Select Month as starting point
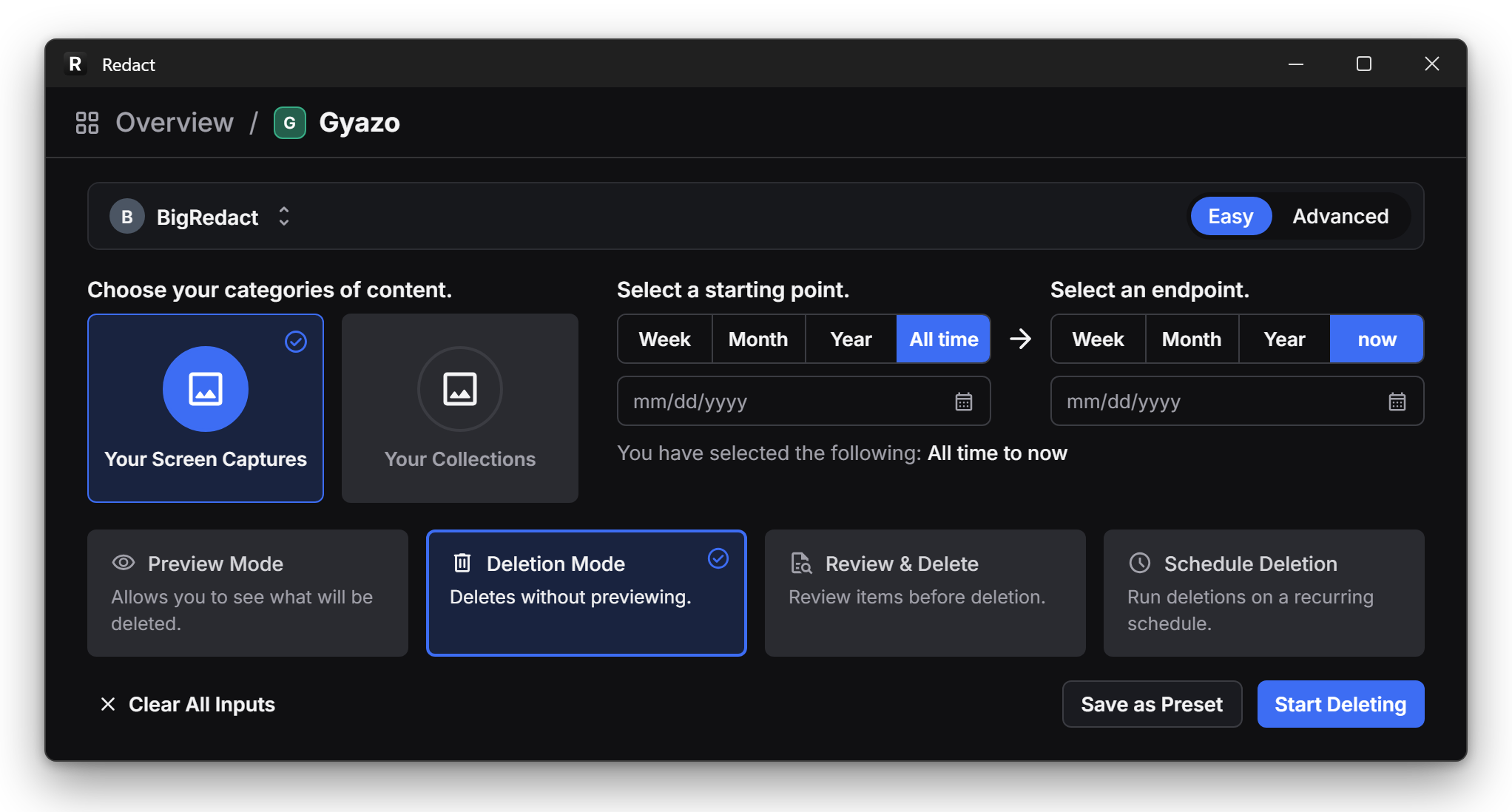The image size is (1512, 812). (x=758, y=339)
